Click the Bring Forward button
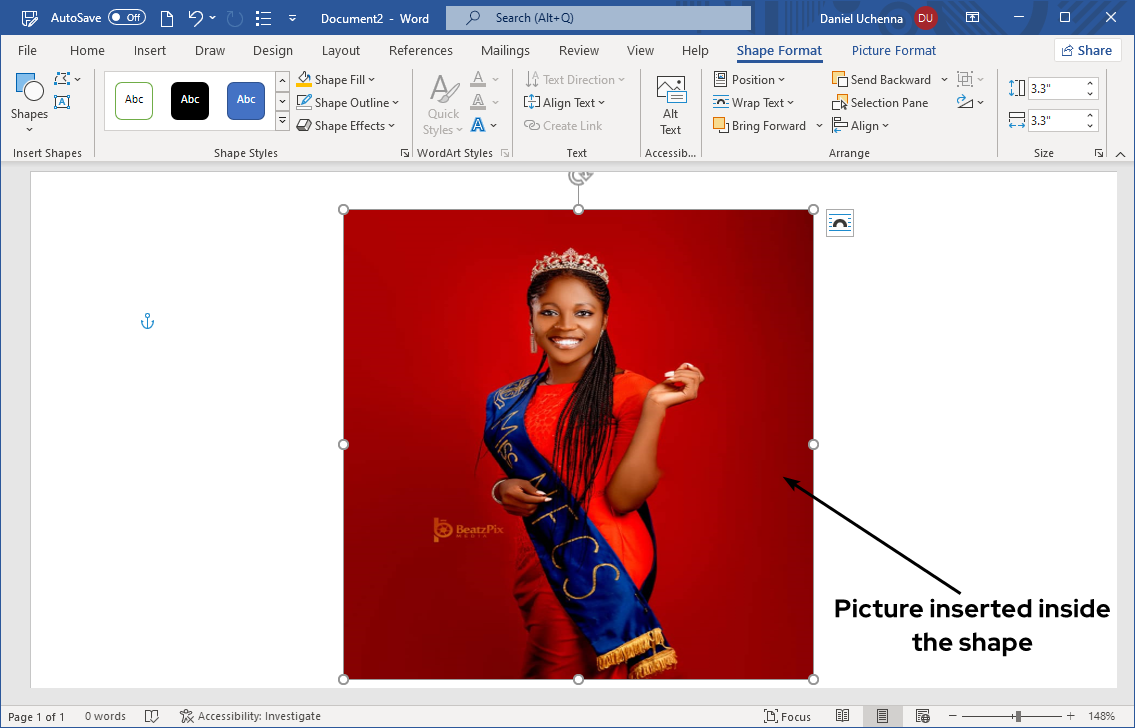This screenshot has width=1135, height=728. click(x=759, y=126)
